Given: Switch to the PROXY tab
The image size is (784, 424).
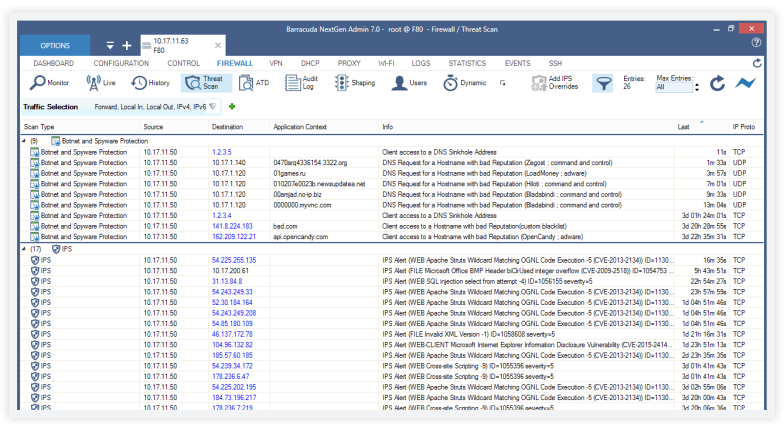Looking at the screenshot, I should [x=349, y=64].
